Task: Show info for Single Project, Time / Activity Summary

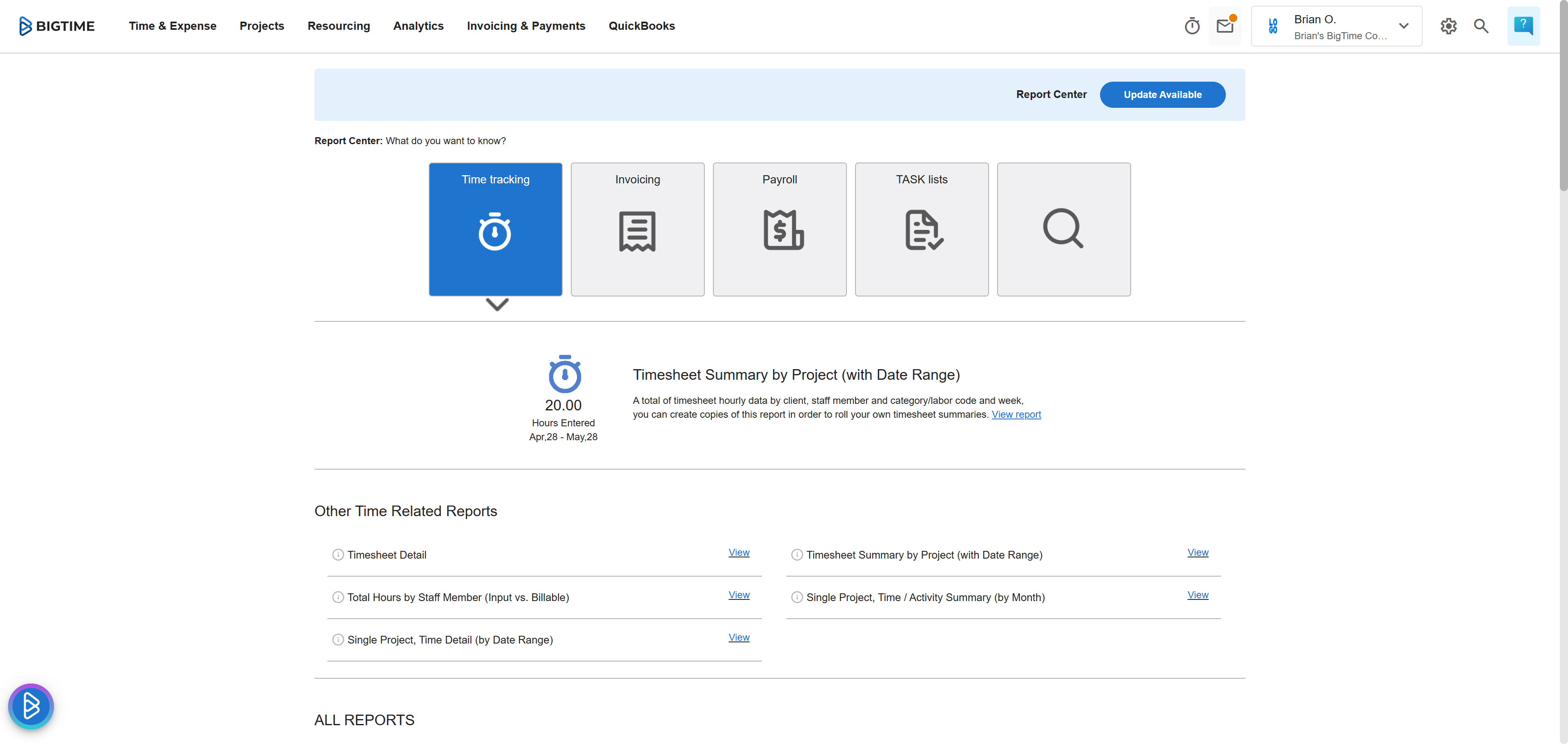Action: pyautogui.click(x=797, y=597)
